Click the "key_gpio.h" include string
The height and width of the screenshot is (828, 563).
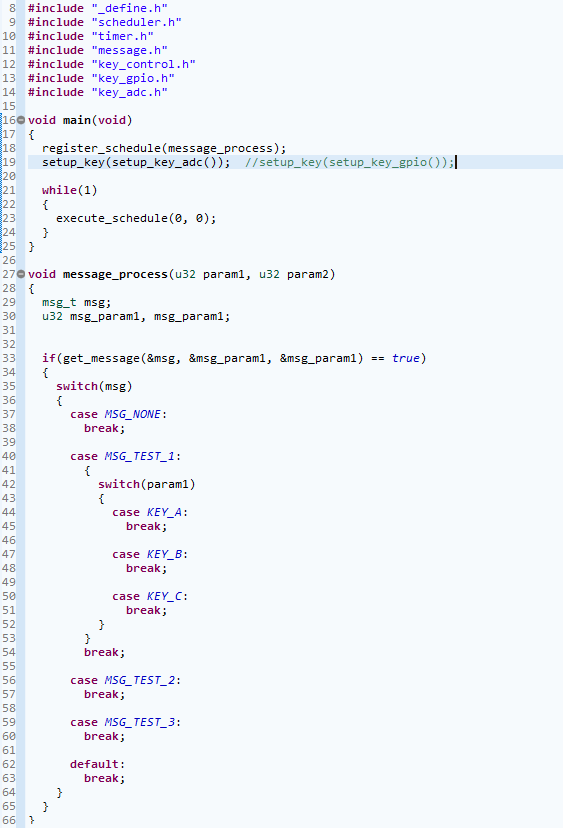[x=133, y=78]
